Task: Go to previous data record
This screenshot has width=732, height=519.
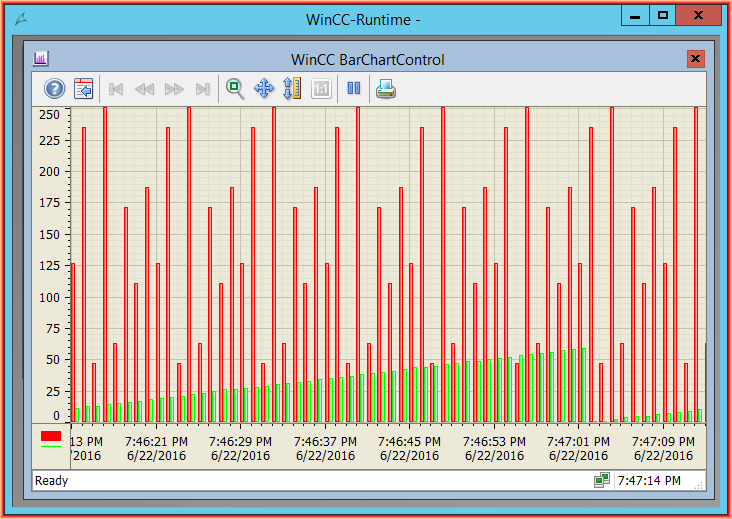Action: [145, 89]
